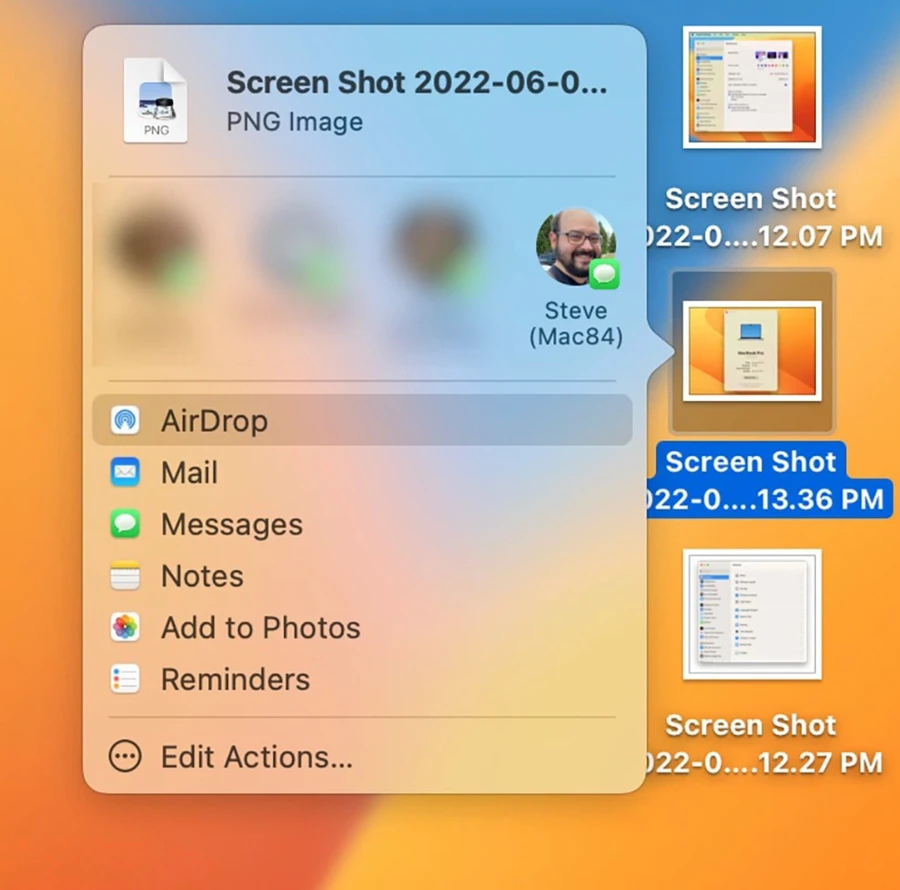Click the Mail envelope icon
The width and height of the screenshot is (900, 890).
click(x=125, y=472)
